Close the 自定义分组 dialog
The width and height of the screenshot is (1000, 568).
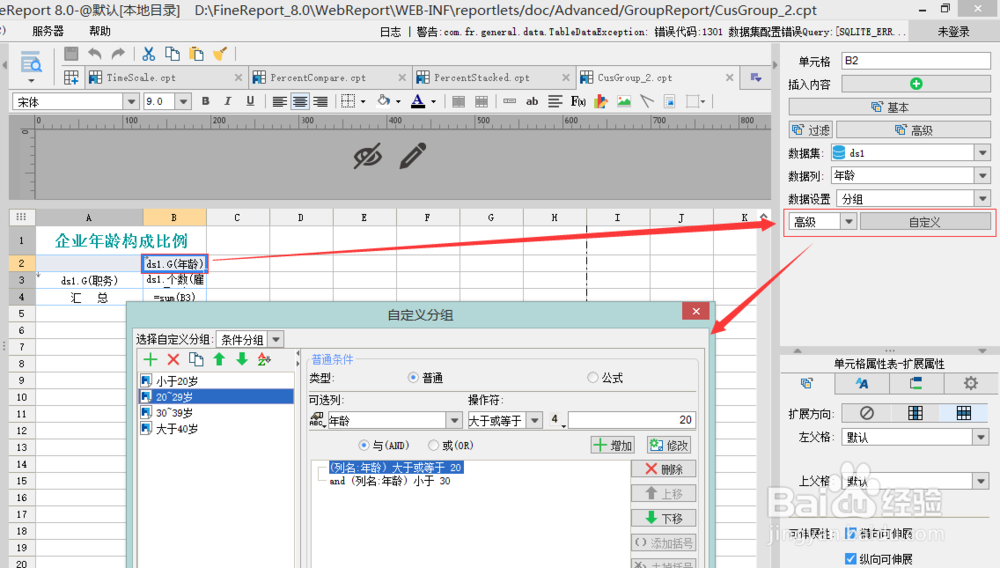pos(696,311)
